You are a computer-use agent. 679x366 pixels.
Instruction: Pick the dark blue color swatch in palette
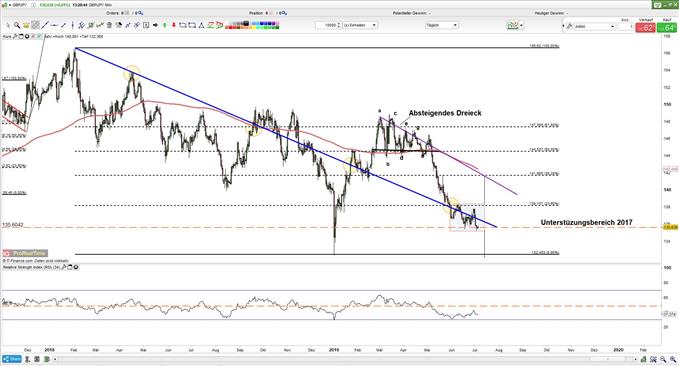click(x=269, y=23)
